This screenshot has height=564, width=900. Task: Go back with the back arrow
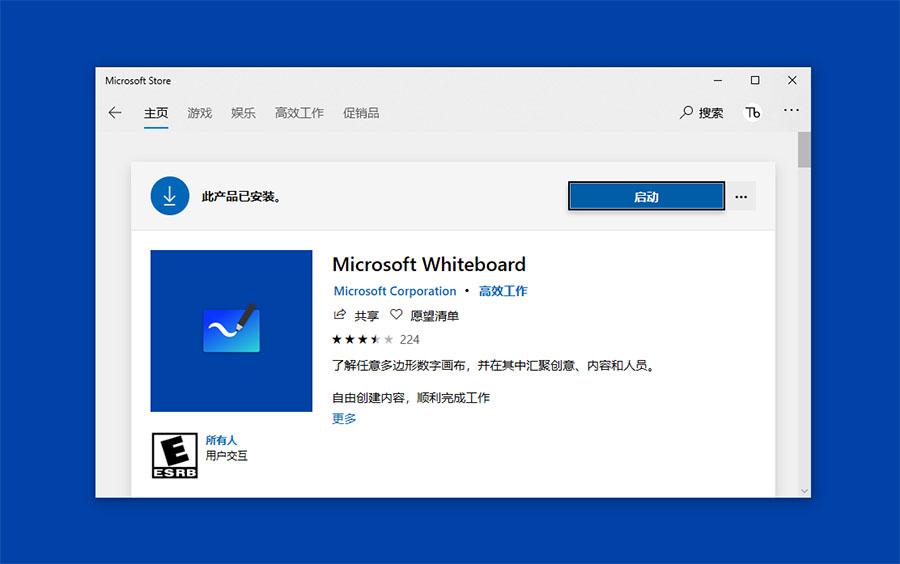(115, 112)
